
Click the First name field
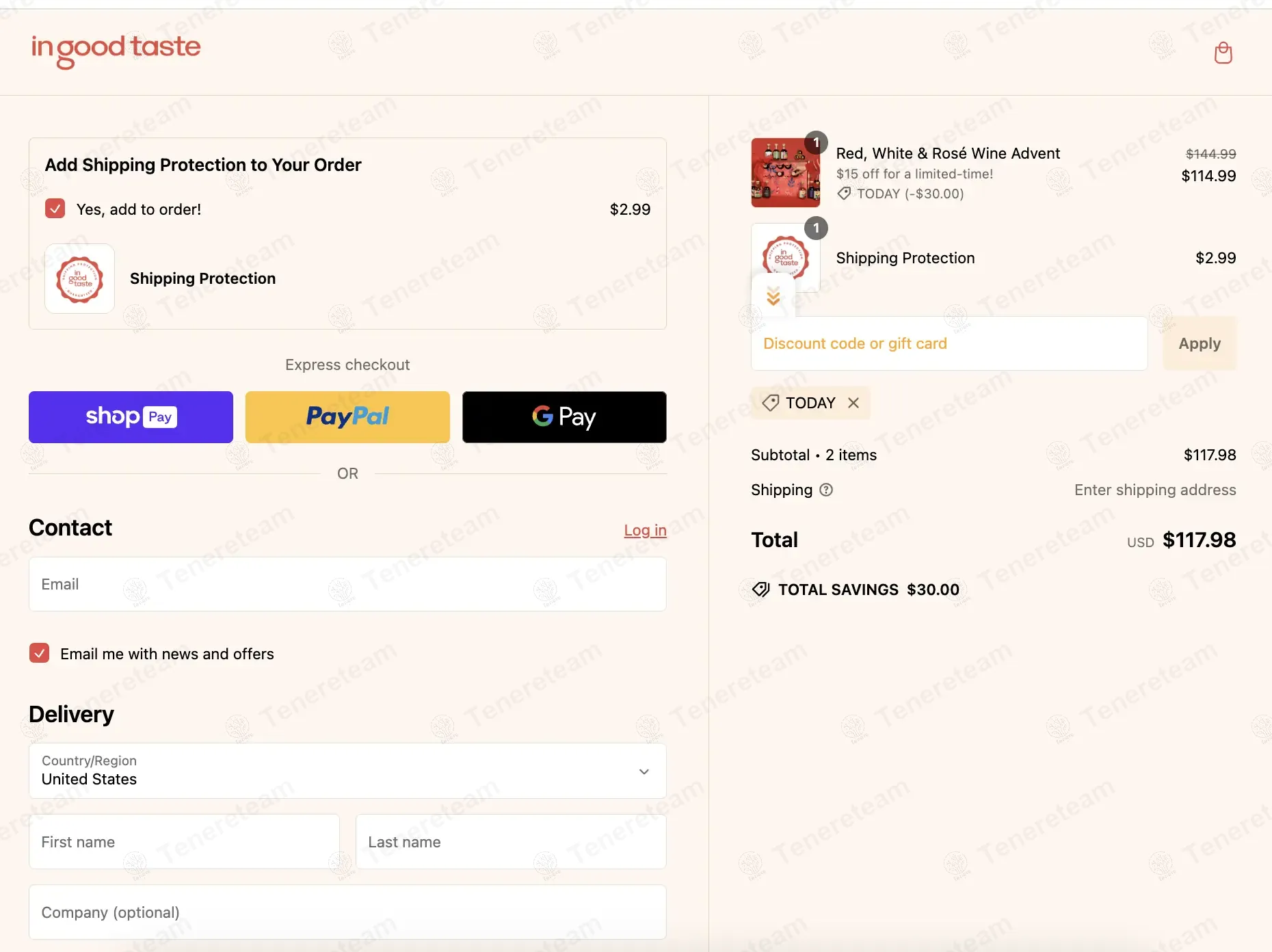184,842
